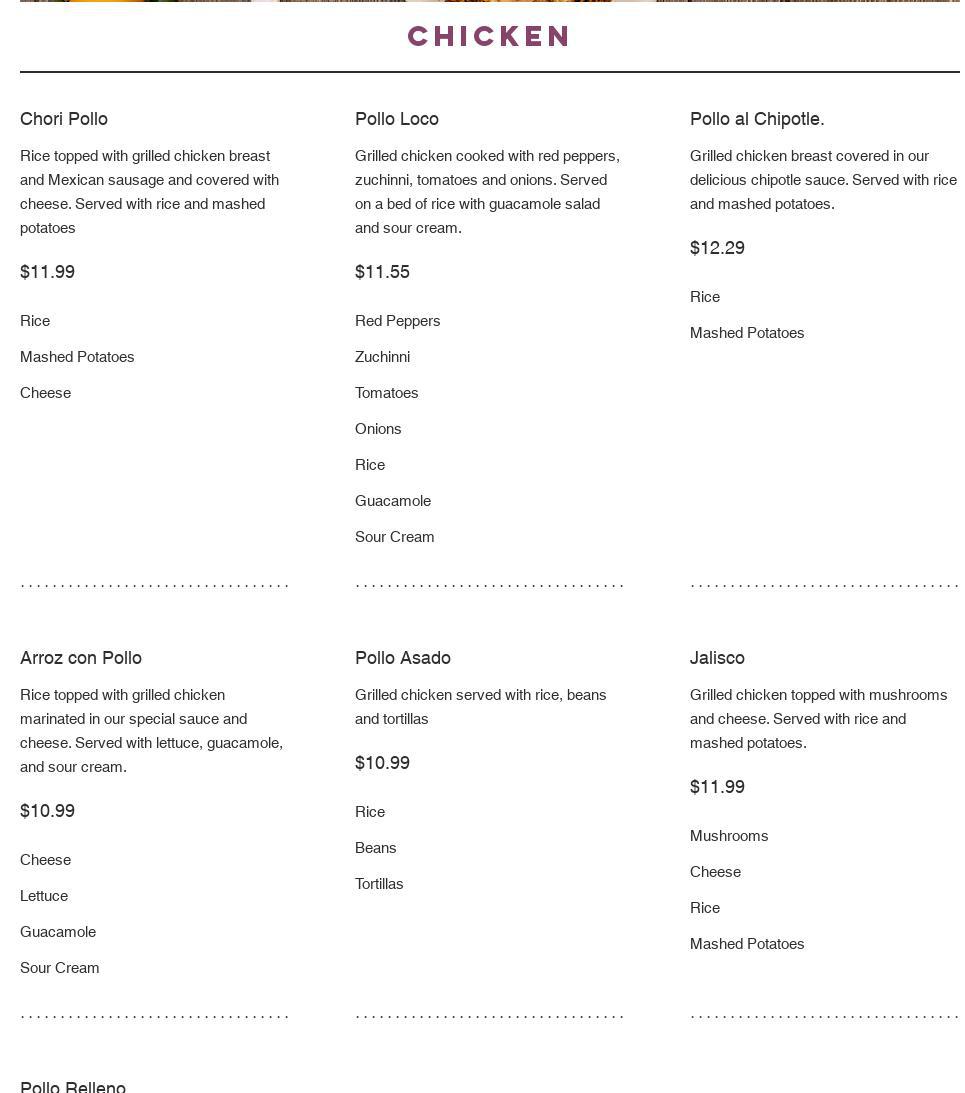Select the Chori Pollo dish title
Screen dimensions: 965x1093
click(x=64, y=119)
